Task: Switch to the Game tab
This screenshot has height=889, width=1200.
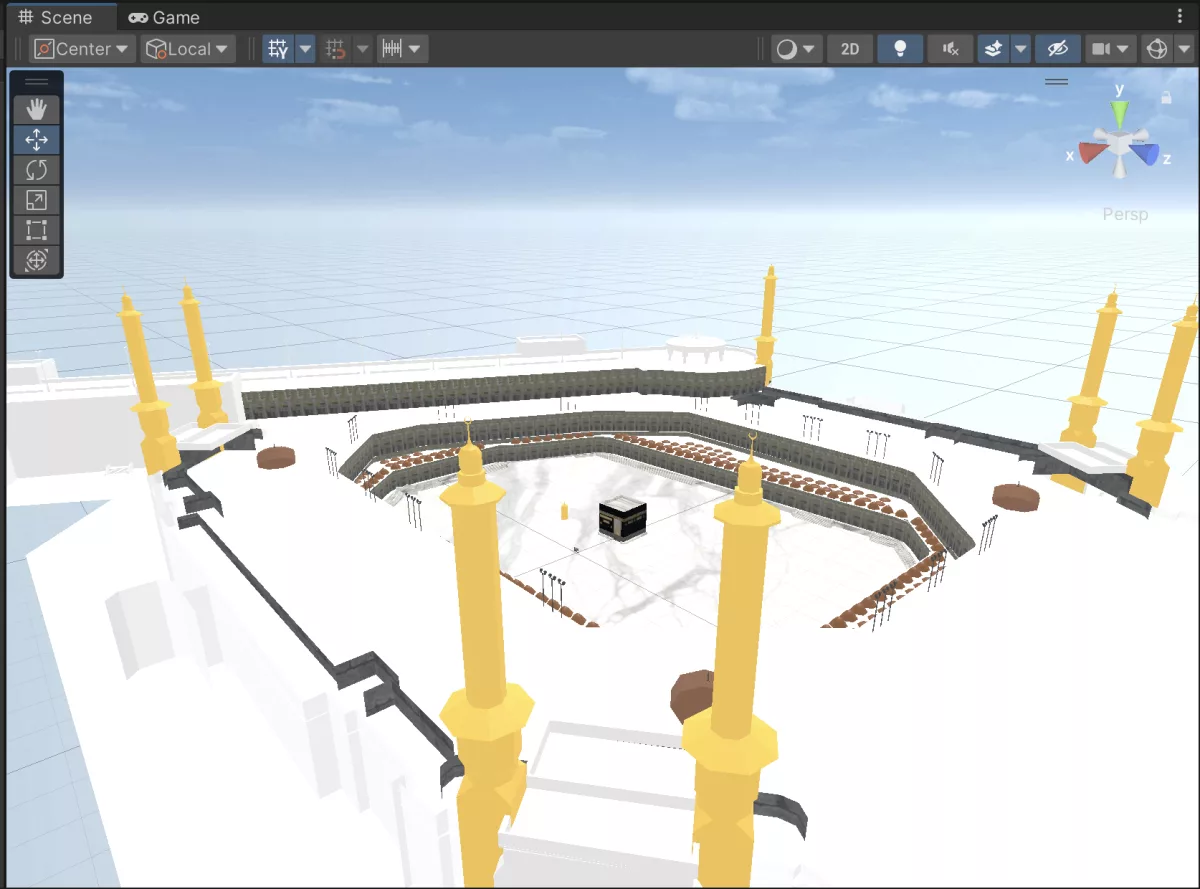Action: tap(164, 17)
